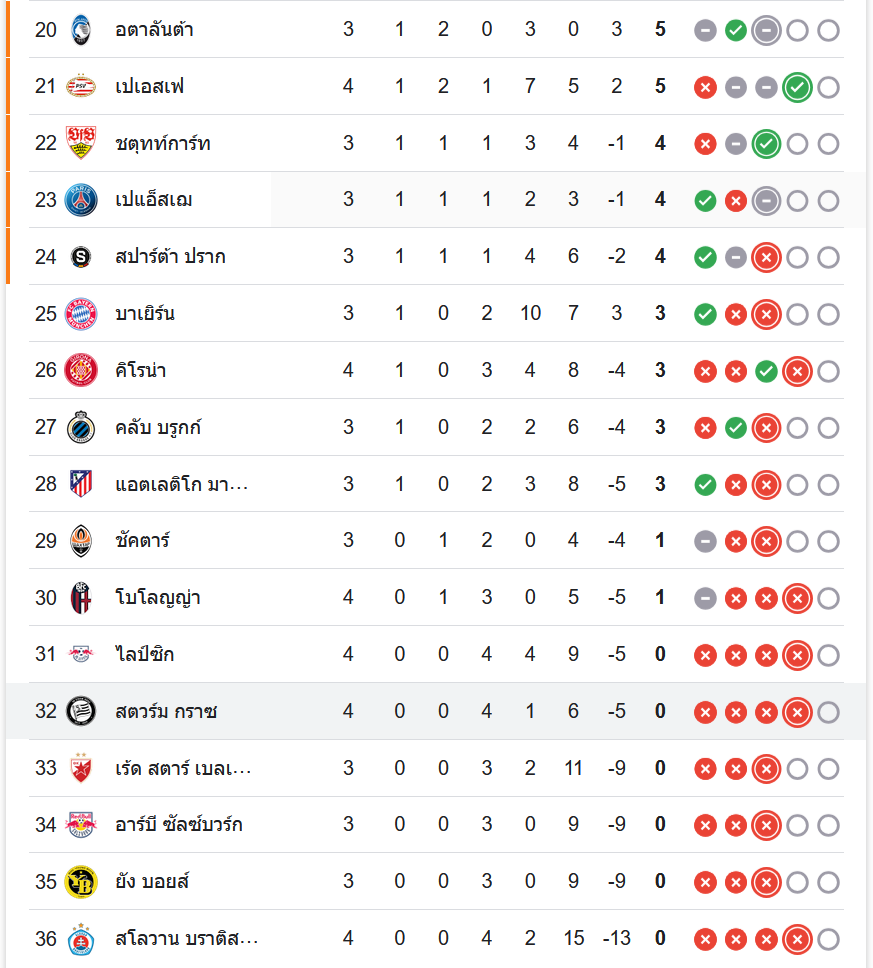Open the สปาร์ต้า ปราก team link
The width and height of the screenshot is (873, 968).
(170, 257)
